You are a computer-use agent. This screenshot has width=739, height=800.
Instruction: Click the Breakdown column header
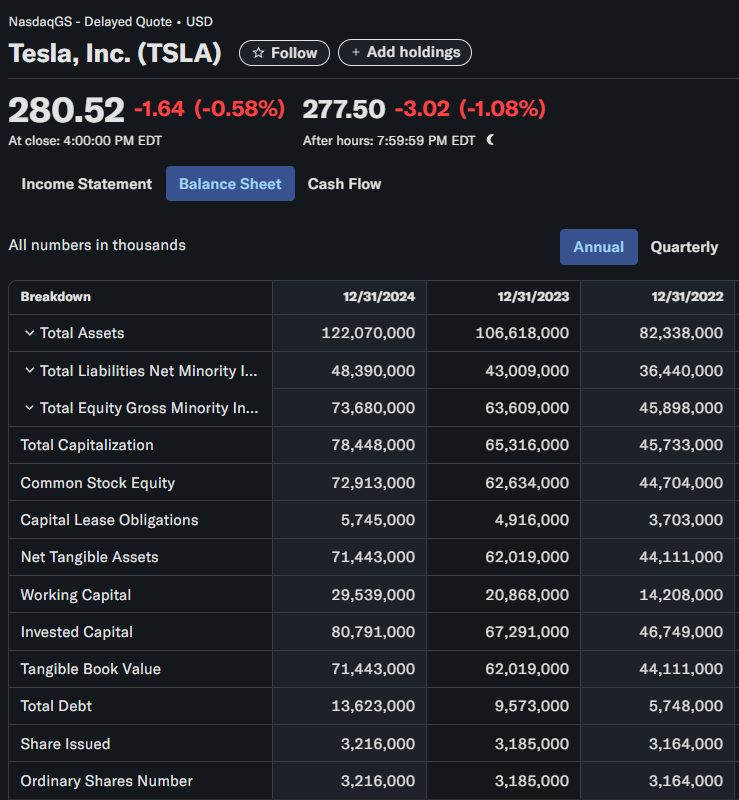pos(56,297)
